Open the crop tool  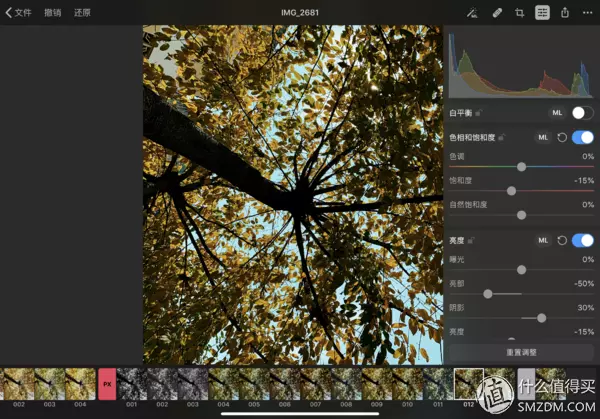[519, 13]
